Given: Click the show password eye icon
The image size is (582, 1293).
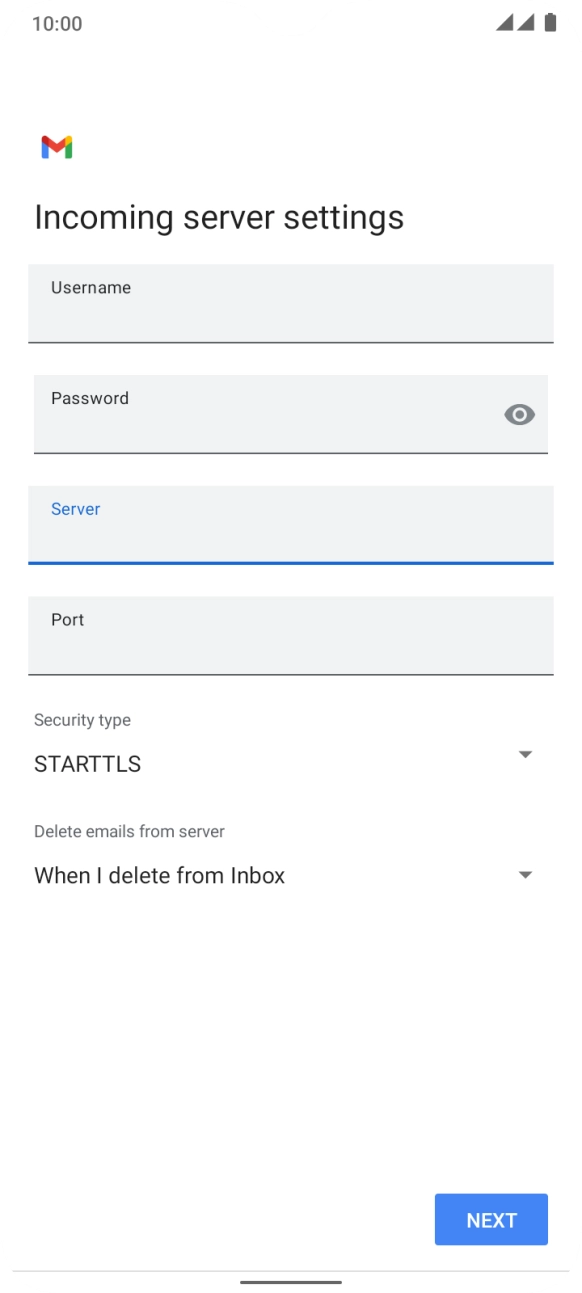Looking at the screenshot, I should click(519, 414).
